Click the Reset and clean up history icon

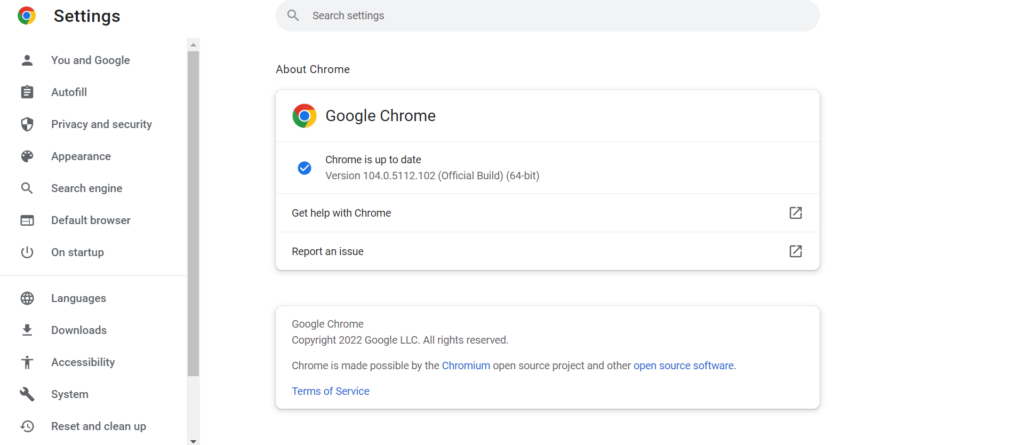coord(27,426)
